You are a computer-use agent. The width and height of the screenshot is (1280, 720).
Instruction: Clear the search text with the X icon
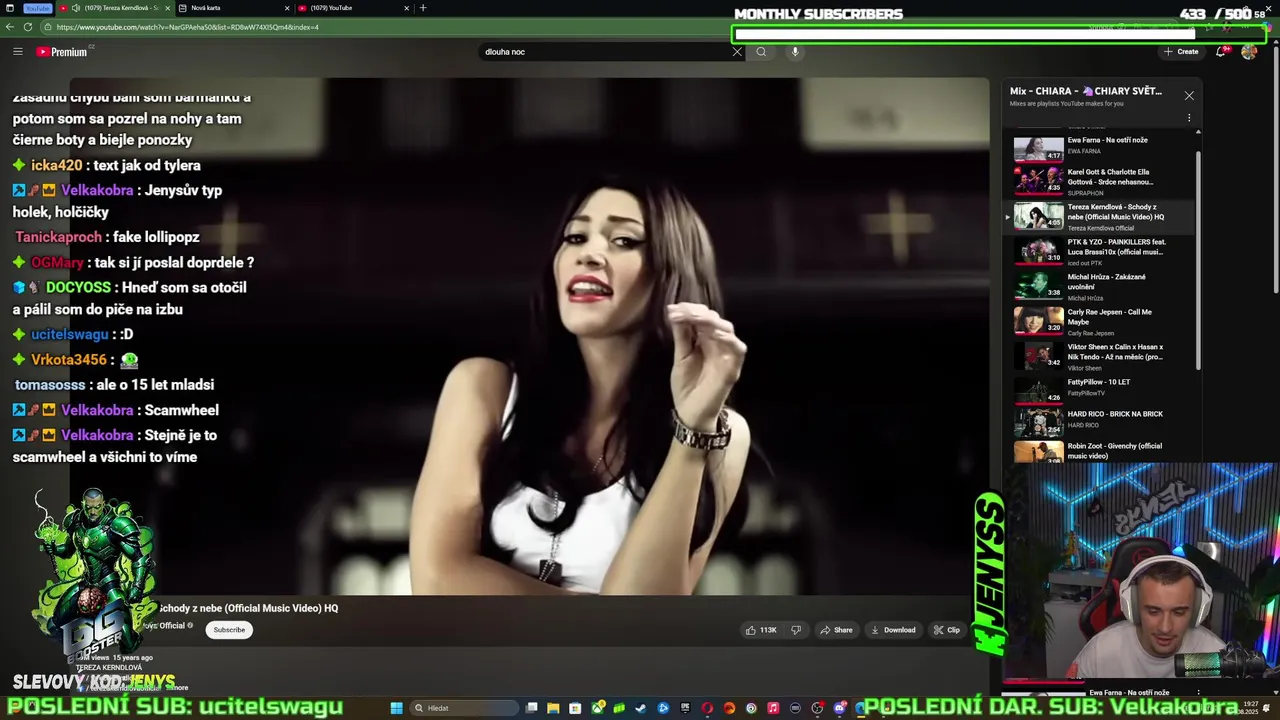(x=737, y=52)
